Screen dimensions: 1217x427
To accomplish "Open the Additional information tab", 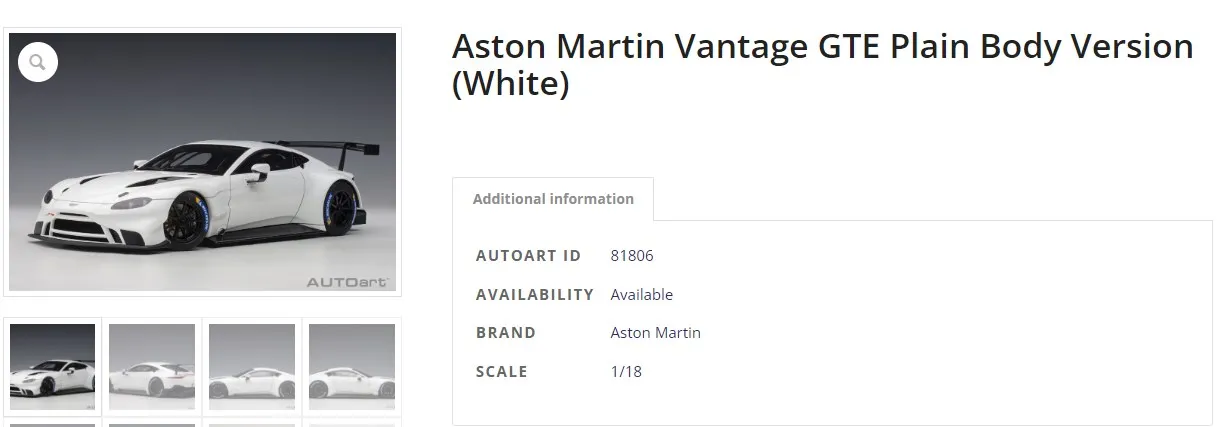I will [553, 199].
